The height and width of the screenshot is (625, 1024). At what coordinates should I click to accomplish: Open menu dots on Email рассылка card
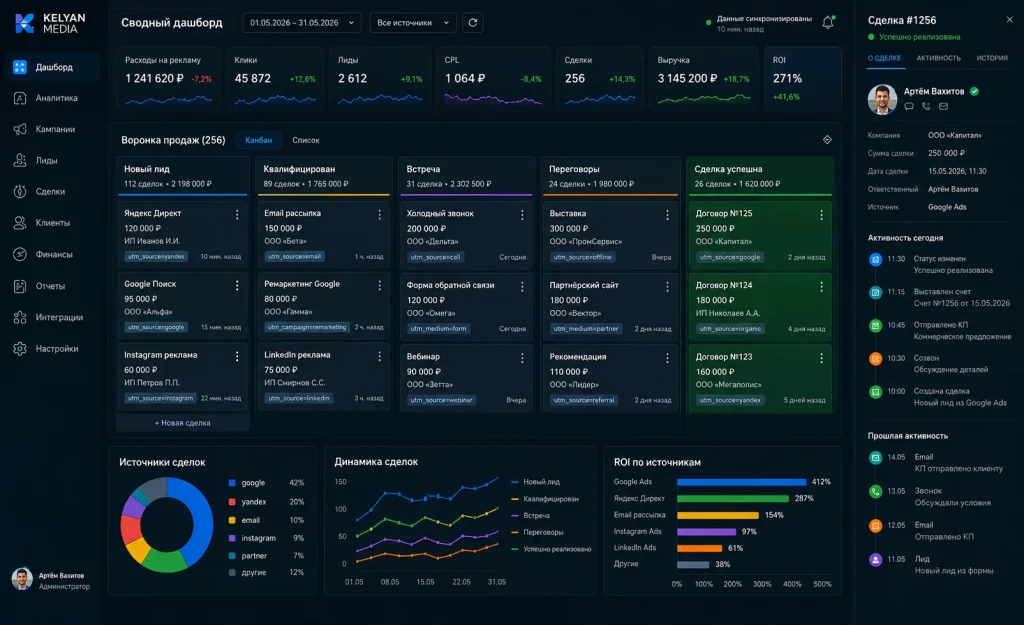pos(379,214)
